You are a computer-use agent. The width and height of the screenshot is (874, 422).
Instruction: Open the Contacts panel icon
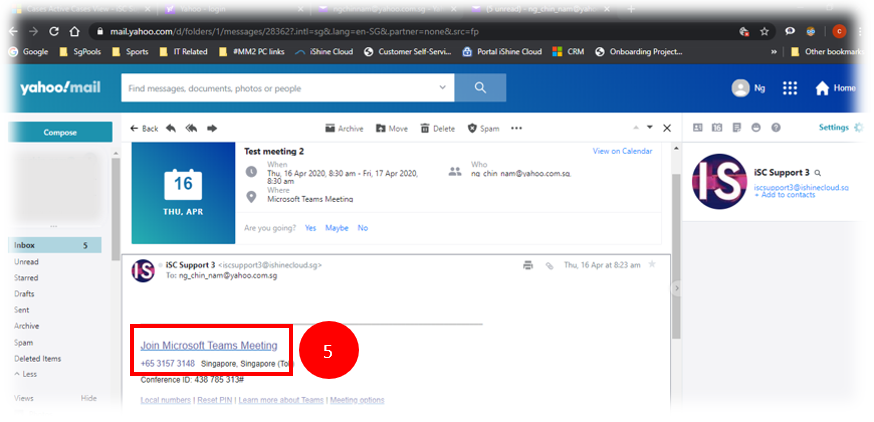tap(697, 128)
